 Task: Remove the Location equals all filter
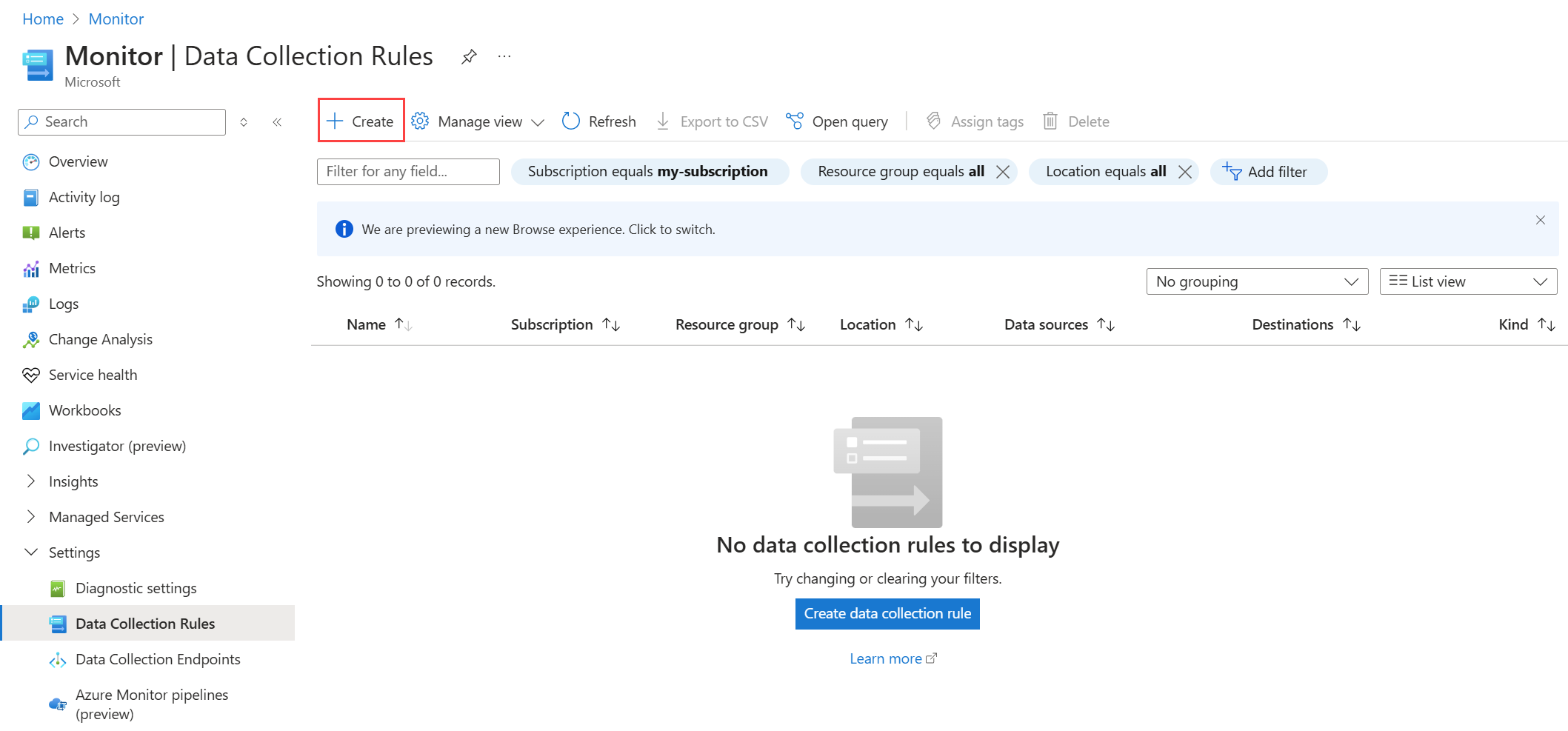click(1185, 172)
